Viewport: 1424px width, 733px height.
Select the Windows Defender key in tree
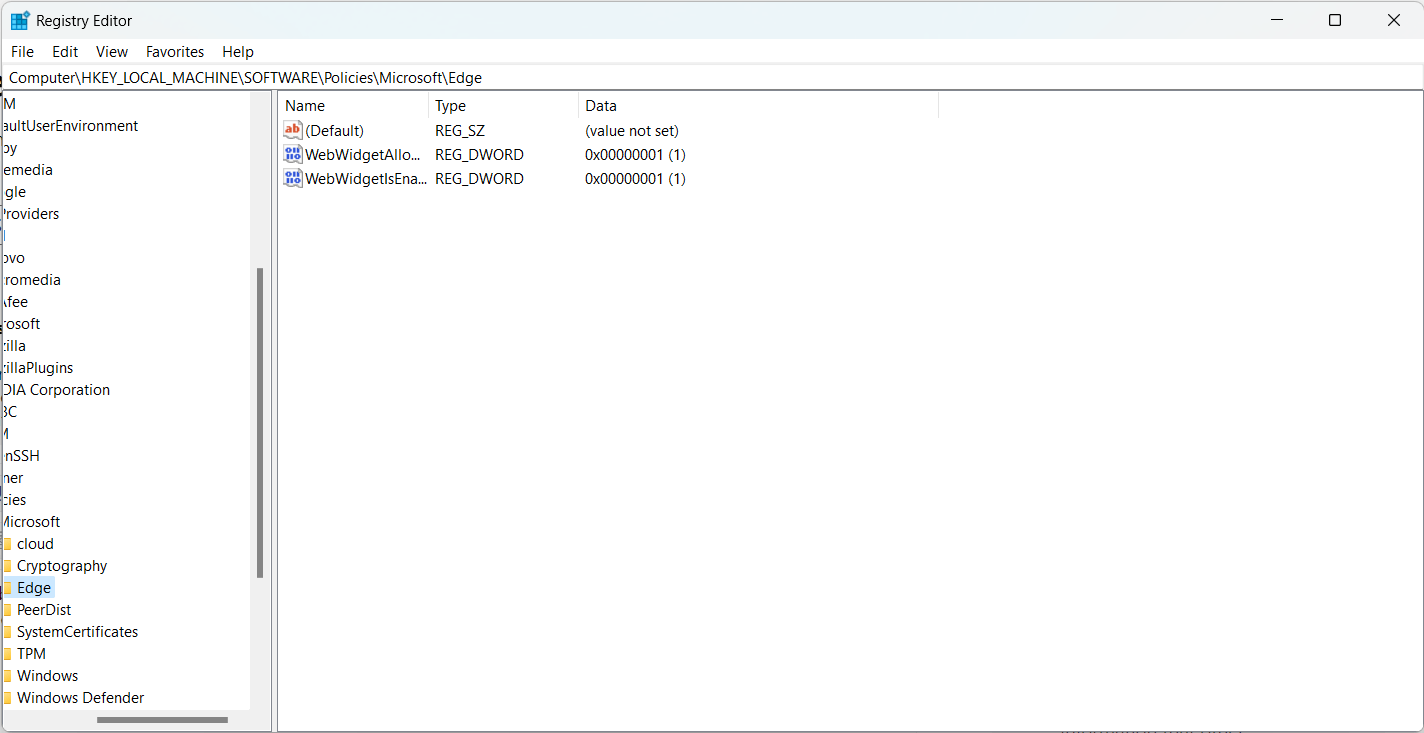pos(80,698)
